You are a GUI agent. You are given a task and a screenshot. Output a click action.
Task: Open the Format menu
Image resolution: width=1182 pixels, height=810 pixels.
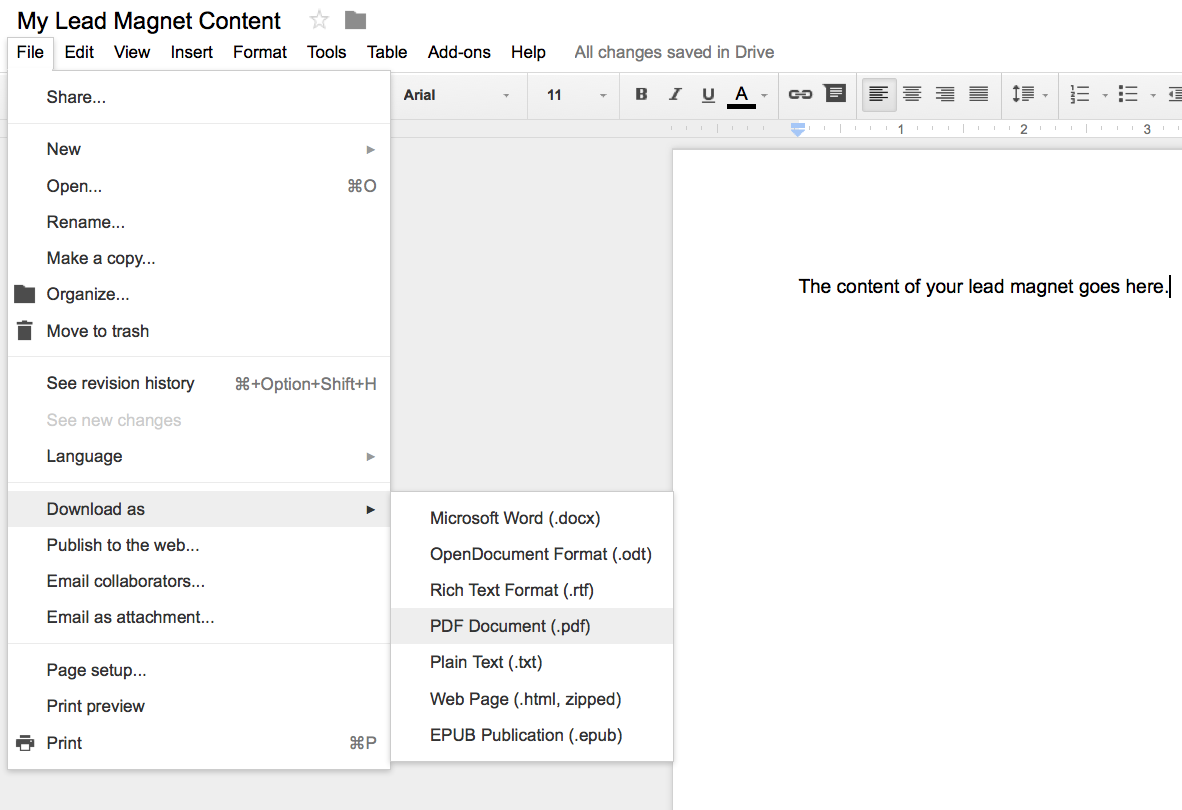260,53
